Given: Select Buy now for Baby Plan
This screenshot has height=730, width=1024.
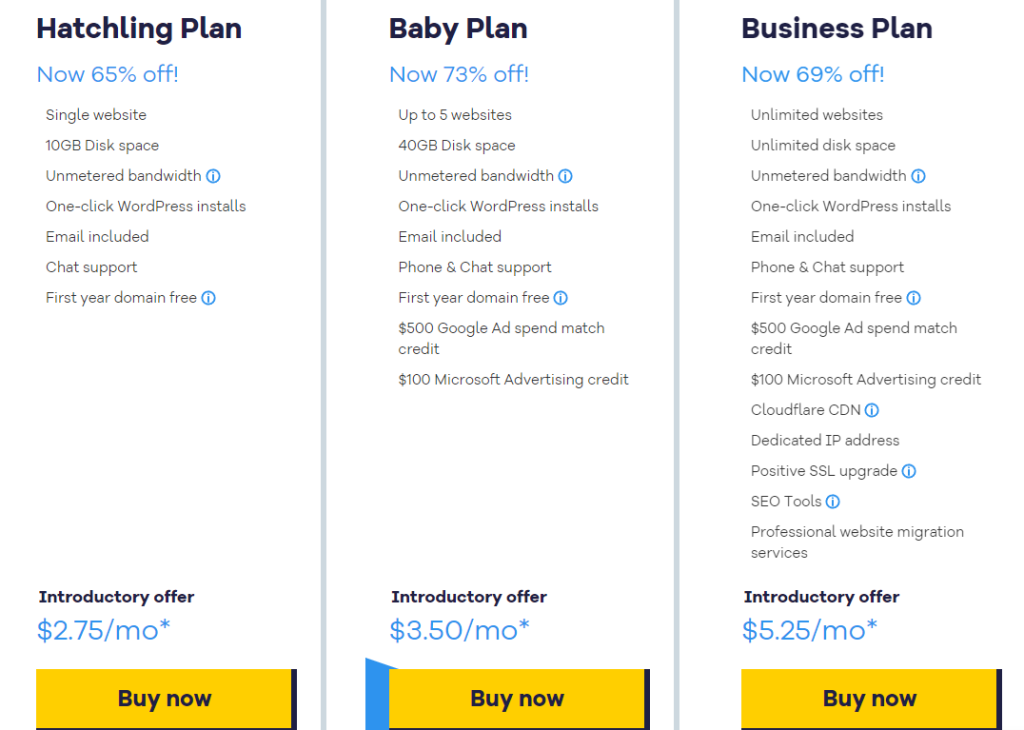Looking at the screenshot, I should coord(519,699).
